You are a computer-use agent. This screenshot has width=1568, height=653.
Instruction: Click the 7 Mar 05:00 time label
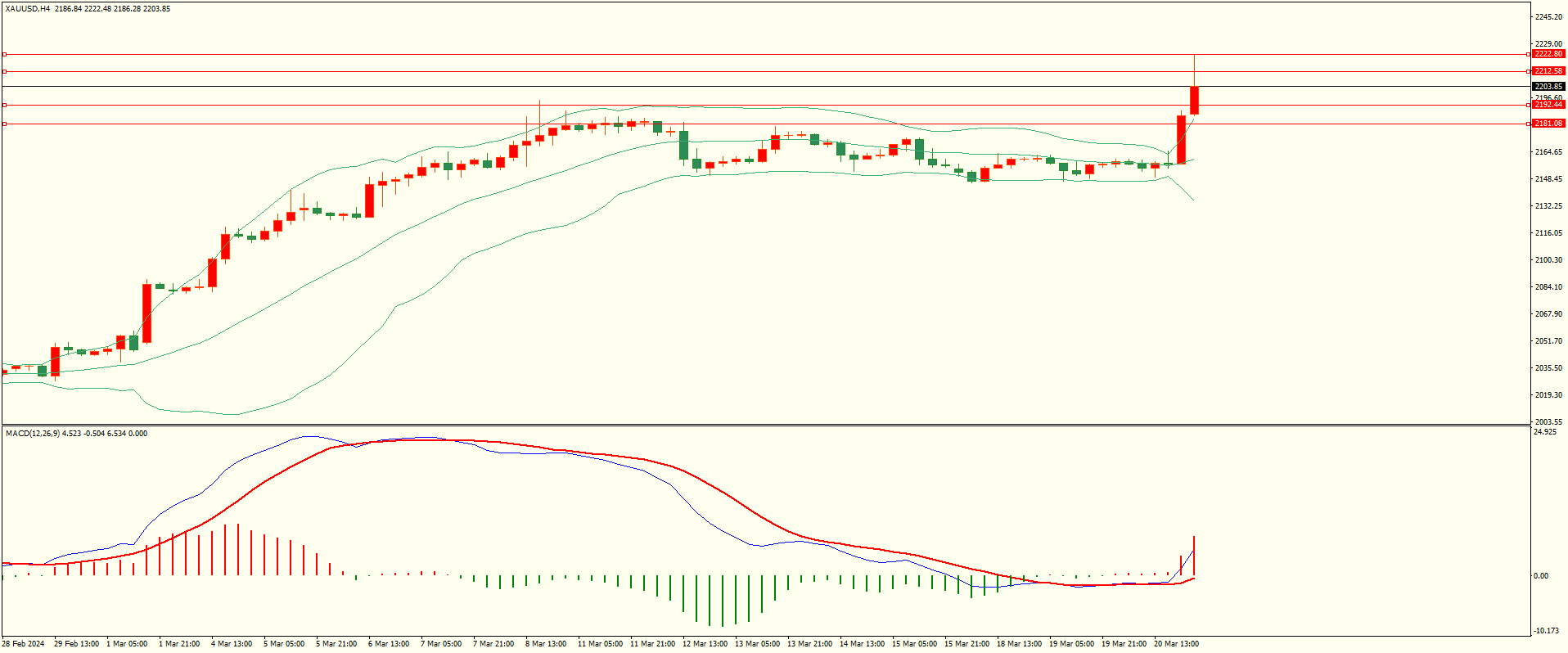(x=441, y=644)
